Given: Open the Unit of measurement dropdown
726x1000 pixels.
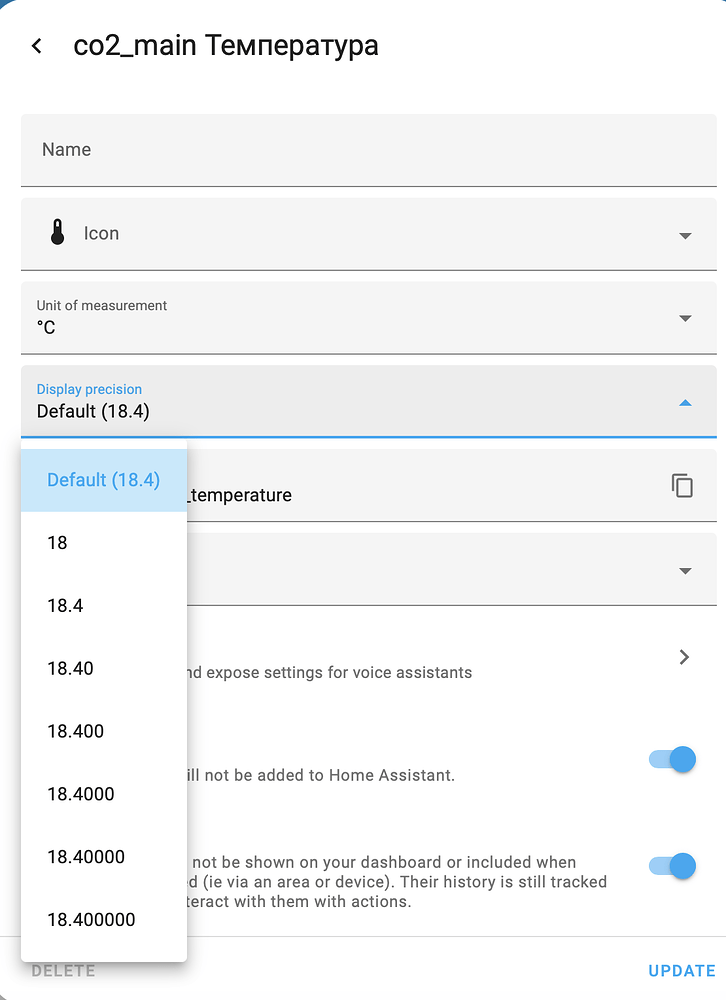Looking at the screenshot, I should coord(685,318).
